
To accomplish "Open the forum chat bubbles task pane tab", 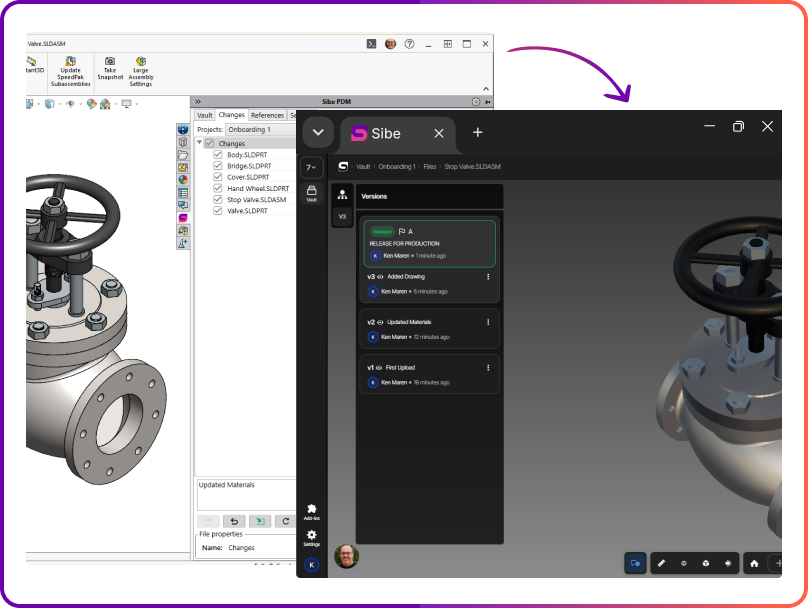I will 183,205.
